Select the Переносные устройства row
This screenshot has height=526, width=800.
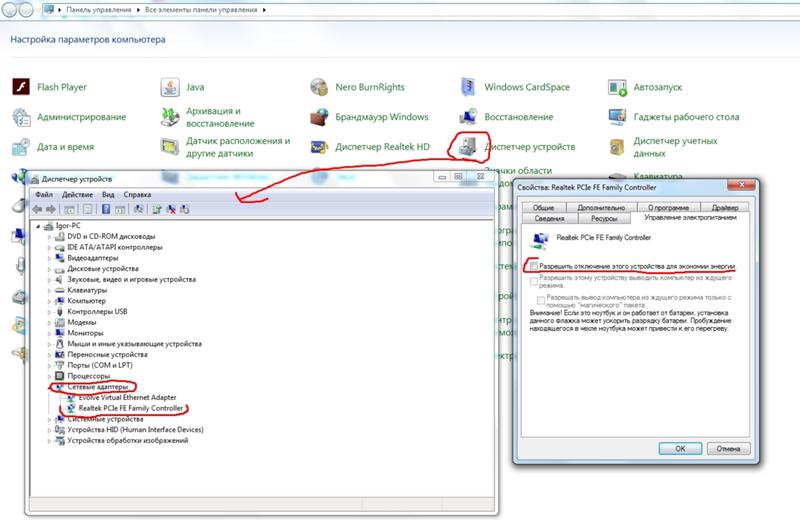coord(107,355)
